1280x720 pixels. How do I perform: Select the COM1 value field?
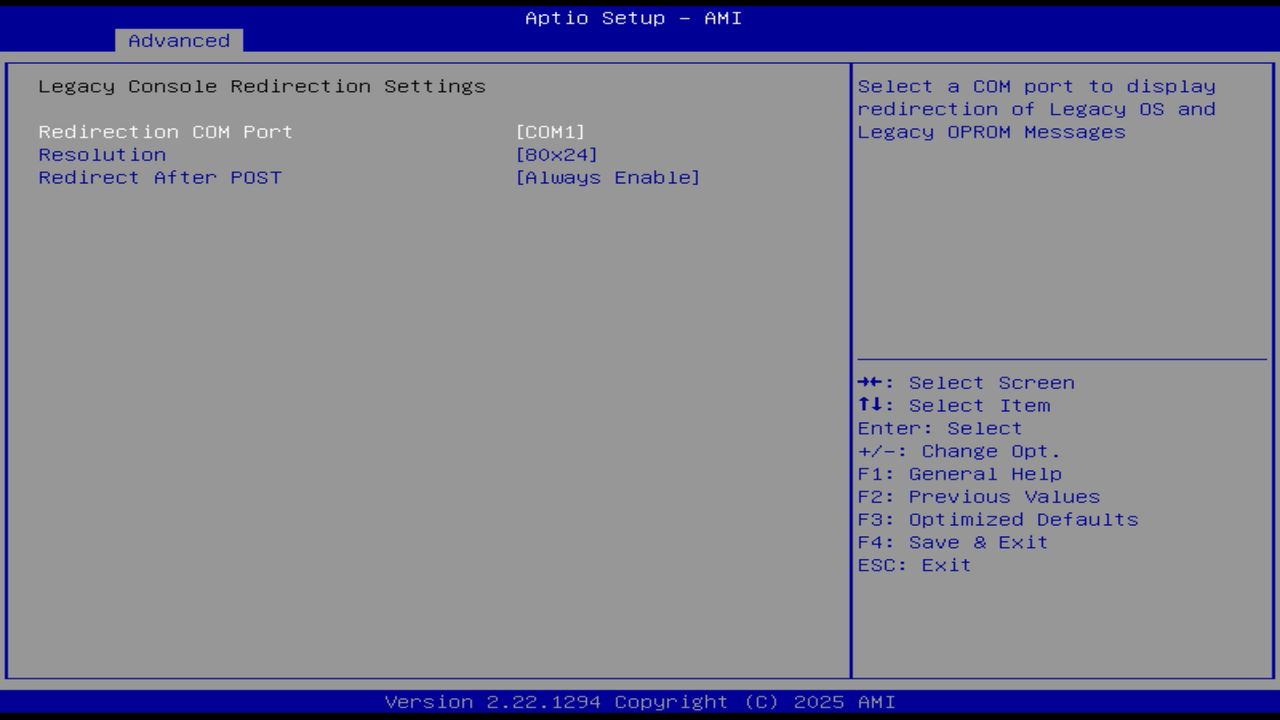550,131
